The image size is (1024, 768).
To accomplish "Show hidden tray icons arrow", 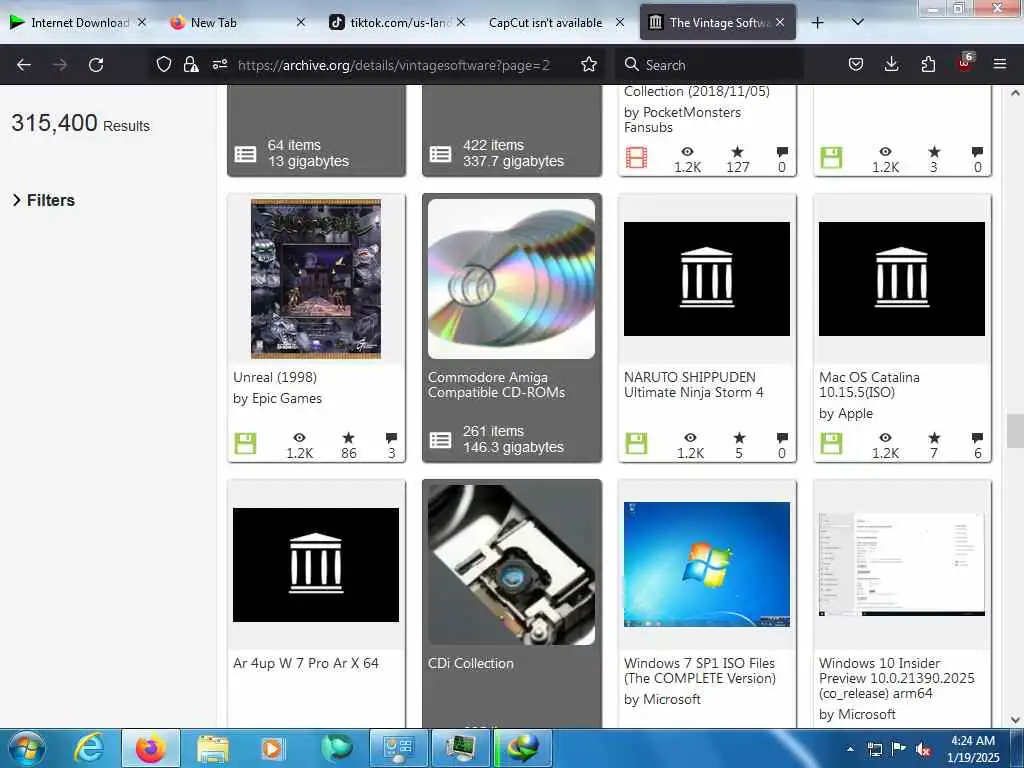I will [850, 749].
